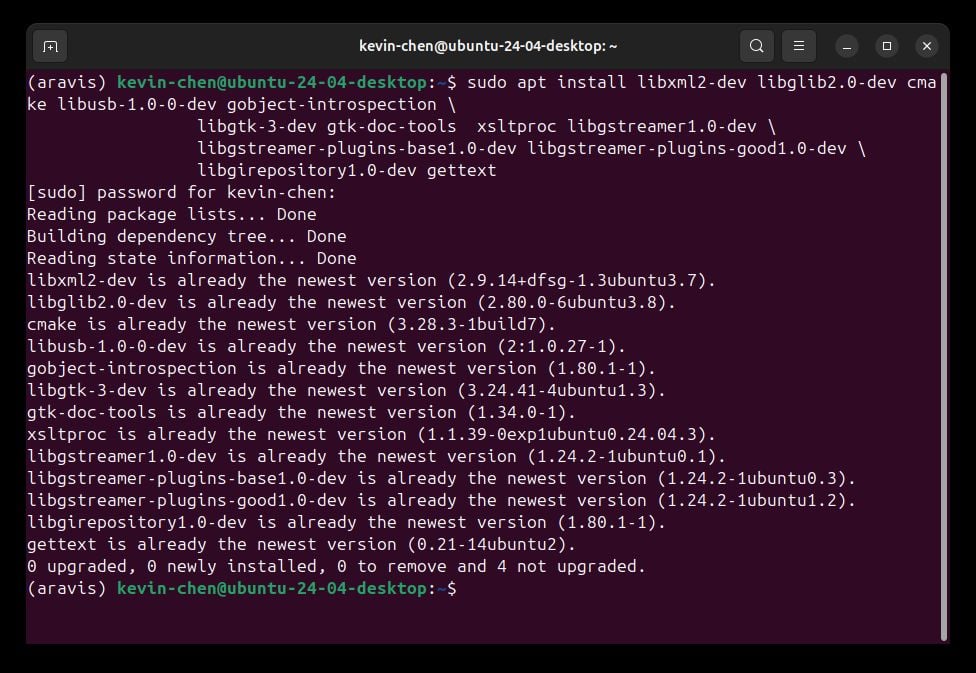Click the command line containing 'libgstreamer-plugins-base1.0-dev libgstreamer-plugins-good1.0-dev'
Viewport: 976px width, 673px height.
pyautogui.click(x=531, y=148)
